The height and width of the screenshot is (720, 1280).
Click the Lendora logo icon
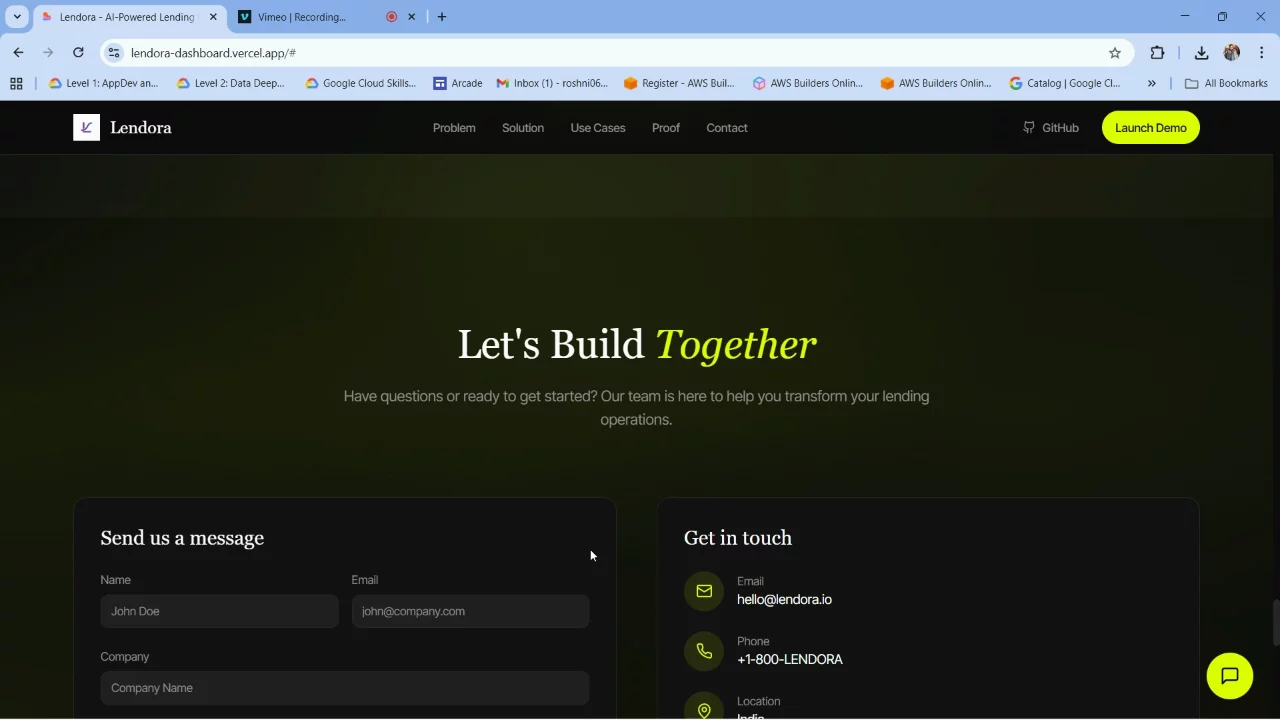pyautogui.click(x=86, y=128)
